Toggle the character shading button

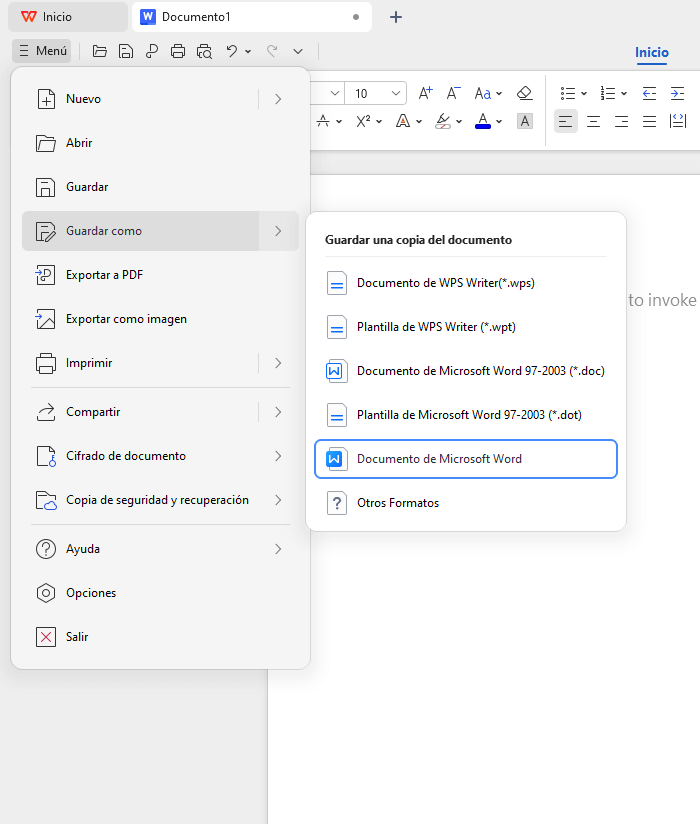coord(525,121)
